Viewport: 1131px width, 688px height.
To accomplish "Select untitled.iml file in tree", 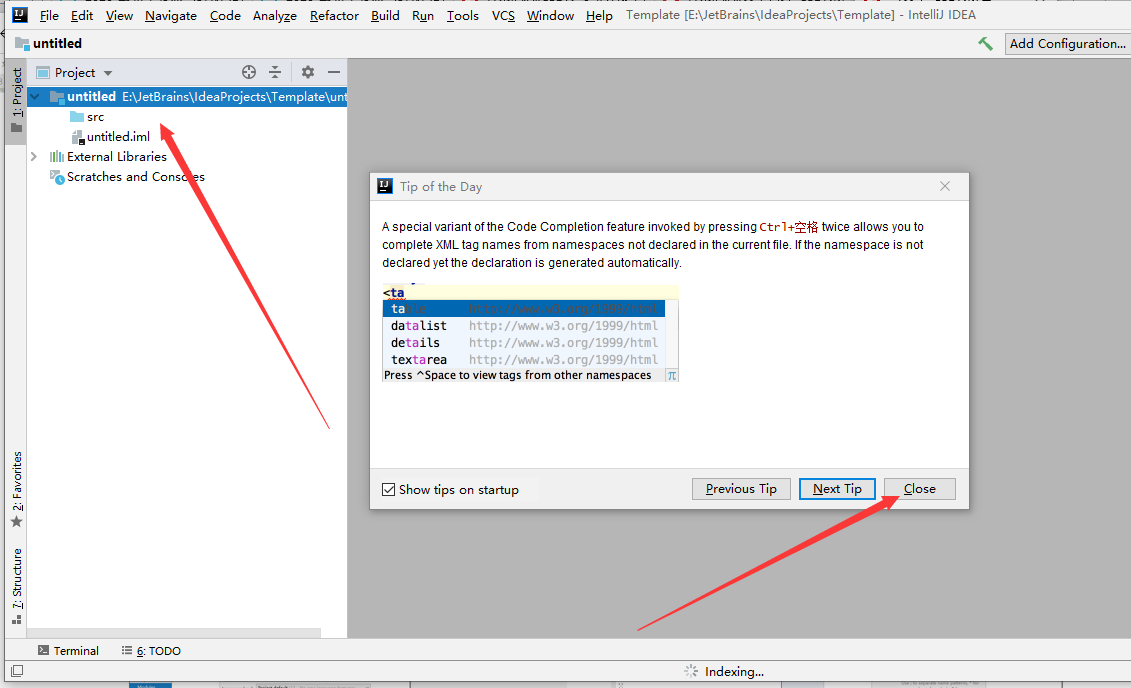I will pos(118,137).
